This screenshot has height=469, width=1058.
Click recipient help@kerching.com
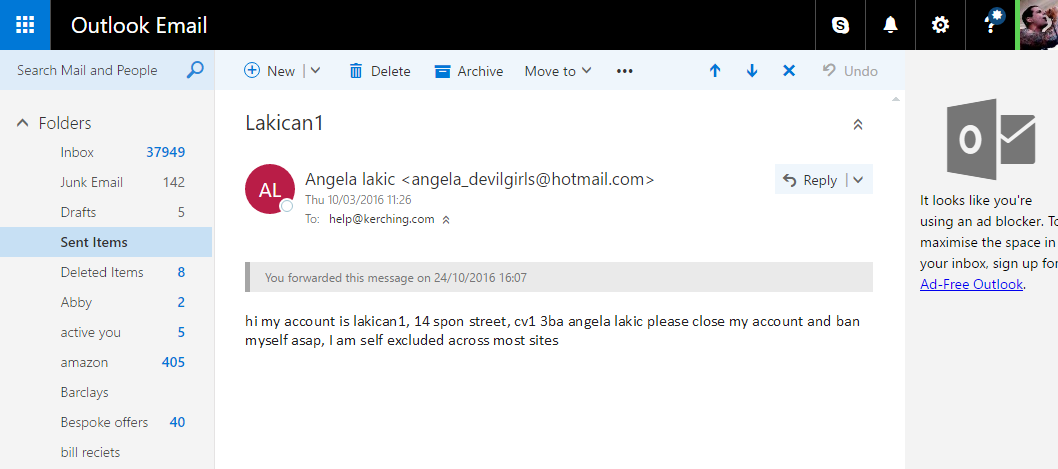click(x=382, y=219)
